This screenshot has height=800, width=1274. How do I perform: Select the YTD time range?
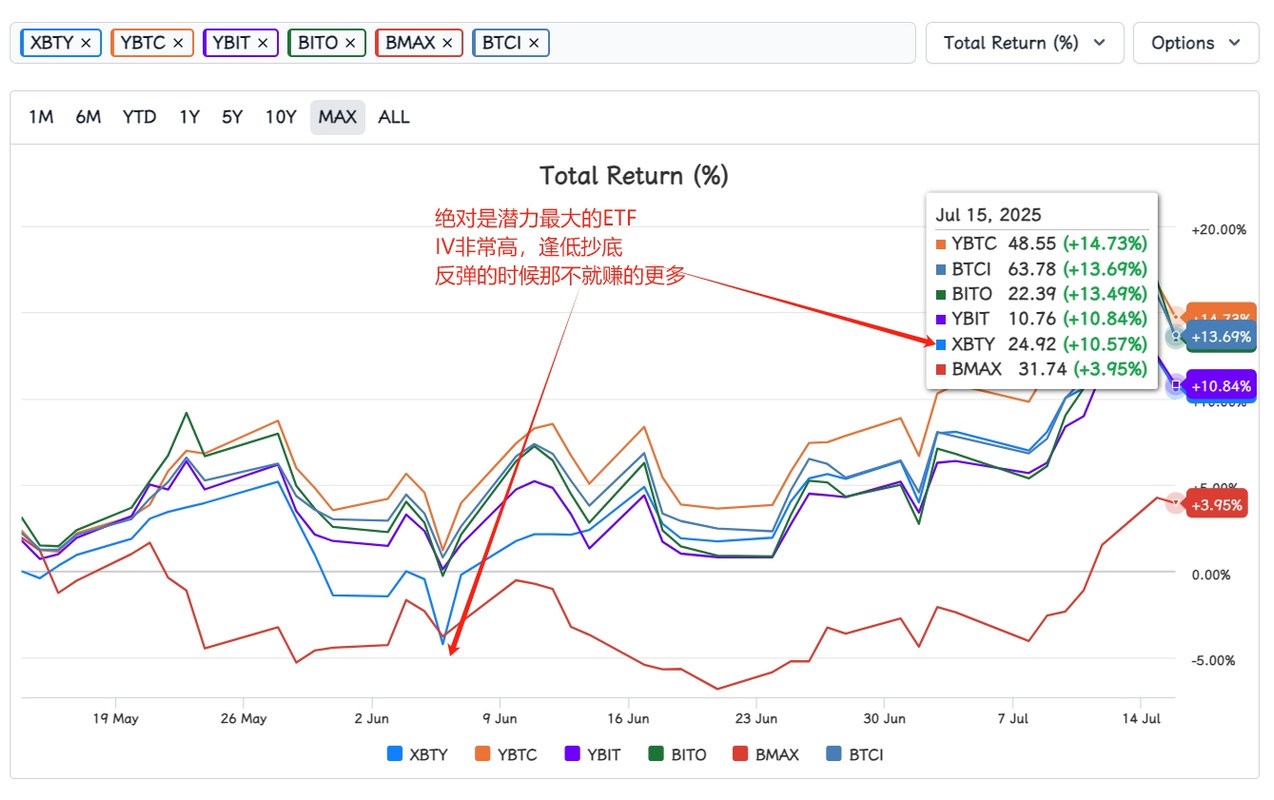pos(139,117)
